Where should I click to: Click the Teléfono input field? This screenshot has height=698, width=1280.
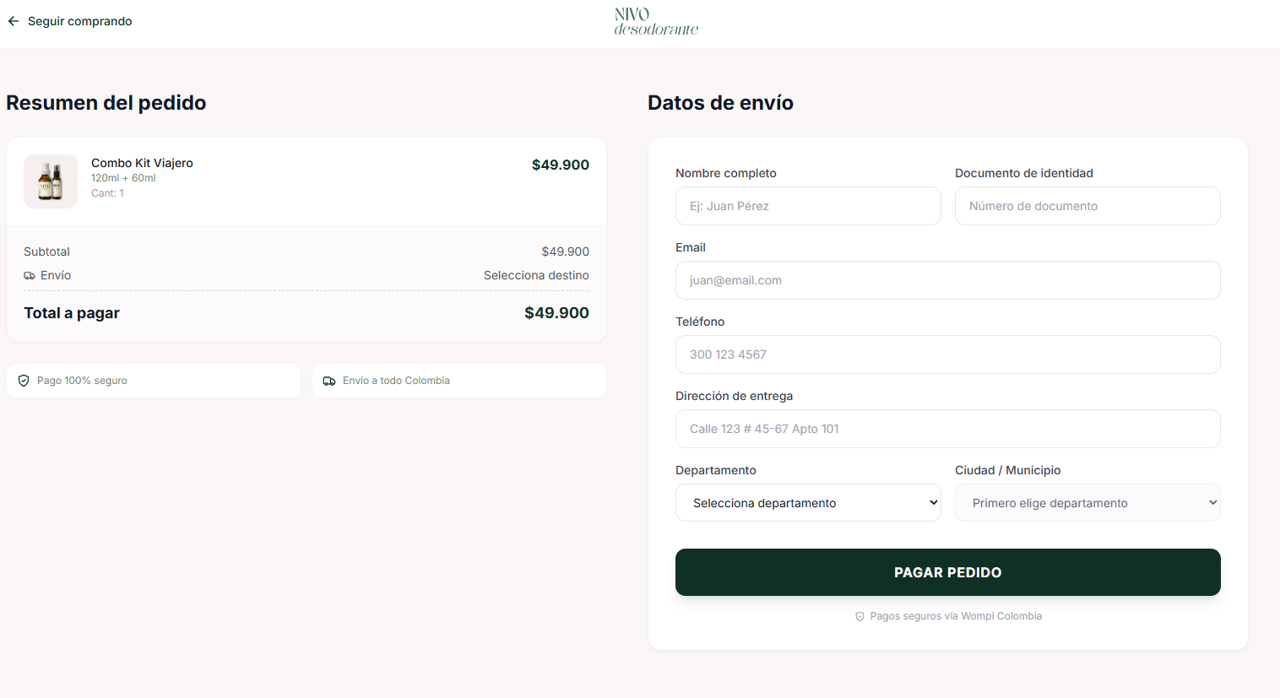[948, 354]
